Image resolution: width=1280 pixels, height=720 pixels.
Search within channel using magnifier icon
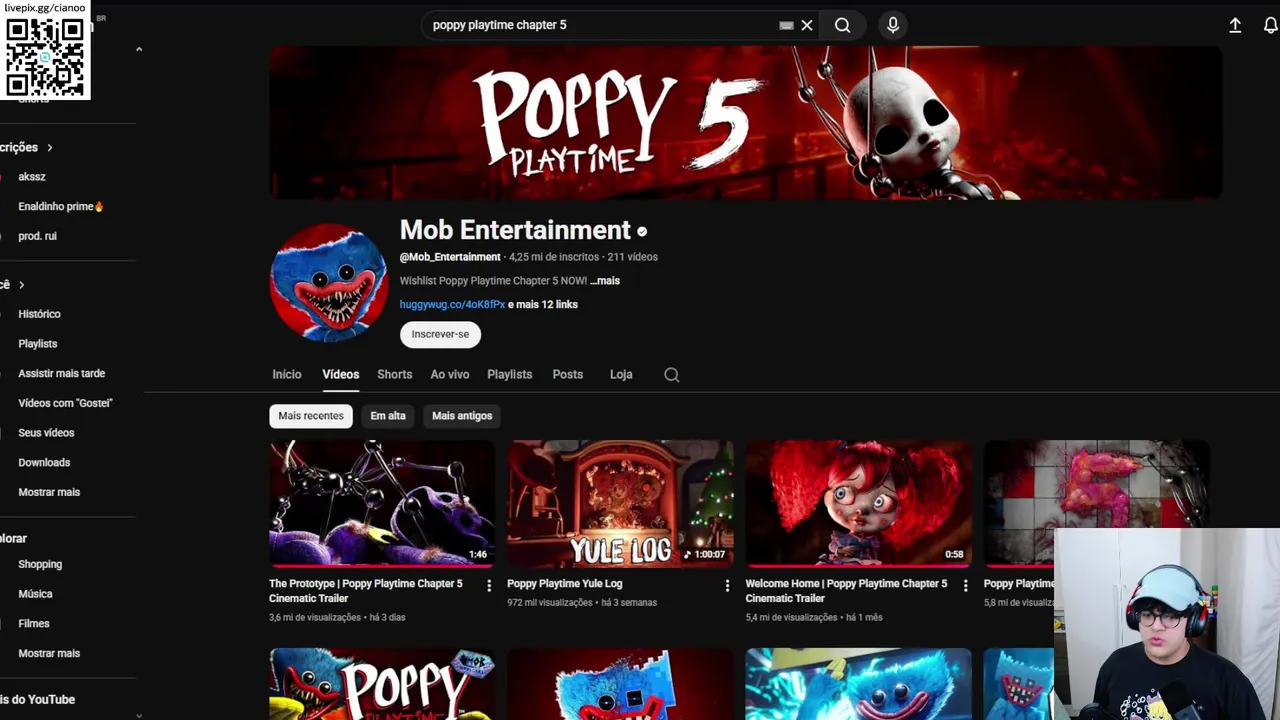pos(672,375)
